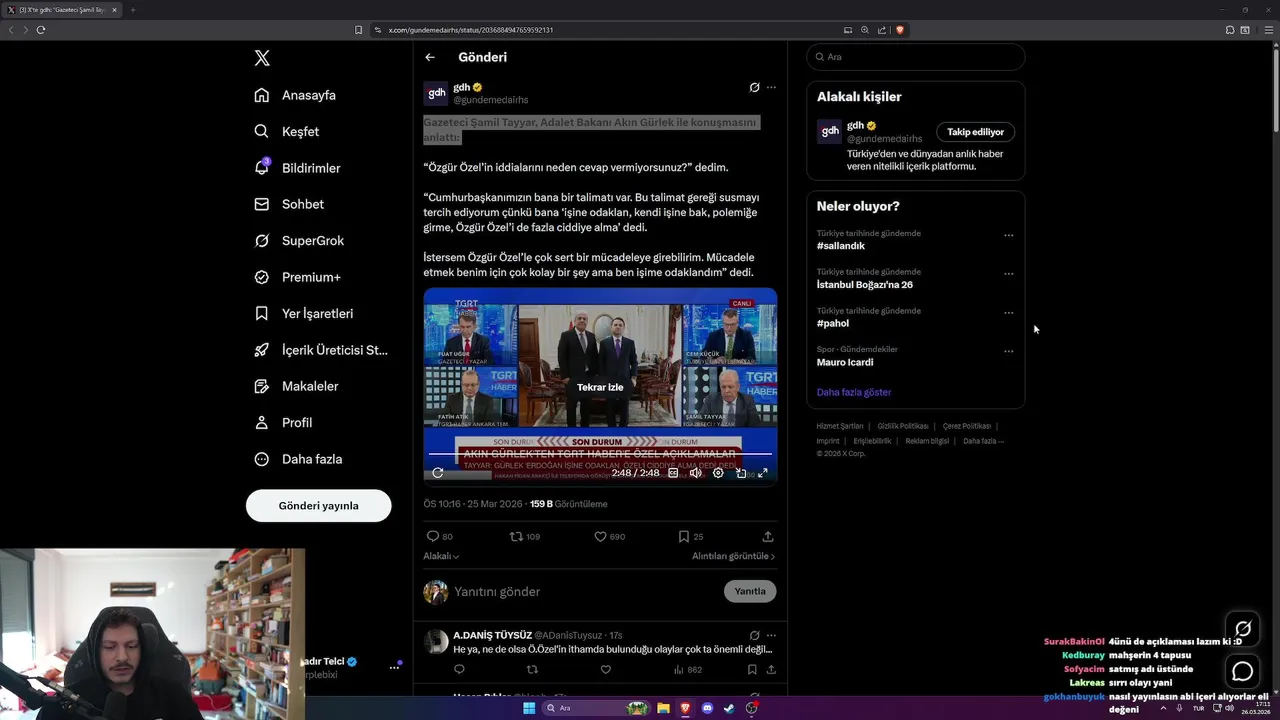This screenshot has height=720, width=1280.
Task: Click the Yanıtla button
Action: [750, 591]
